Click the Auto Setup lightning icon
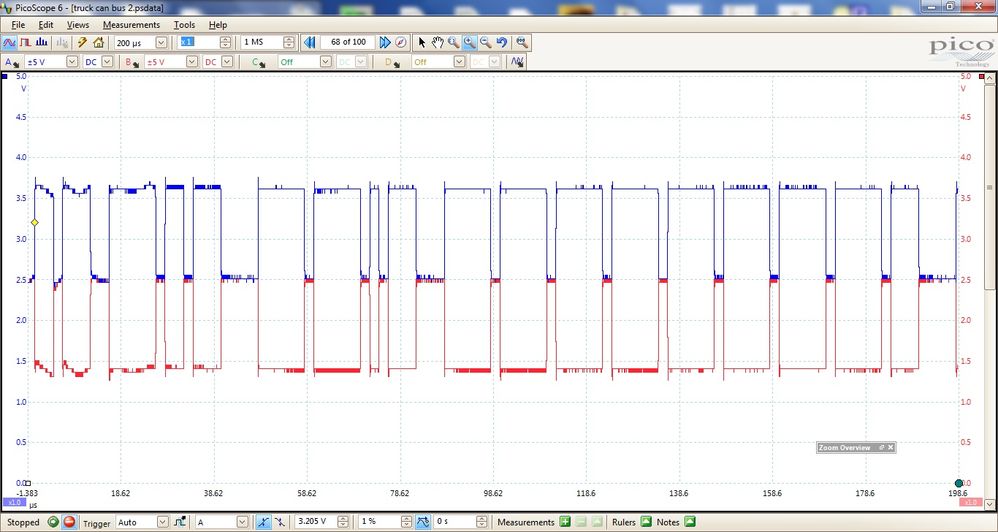Image resolution: width=998 pixels, height=532 pixels. (82, 43)
